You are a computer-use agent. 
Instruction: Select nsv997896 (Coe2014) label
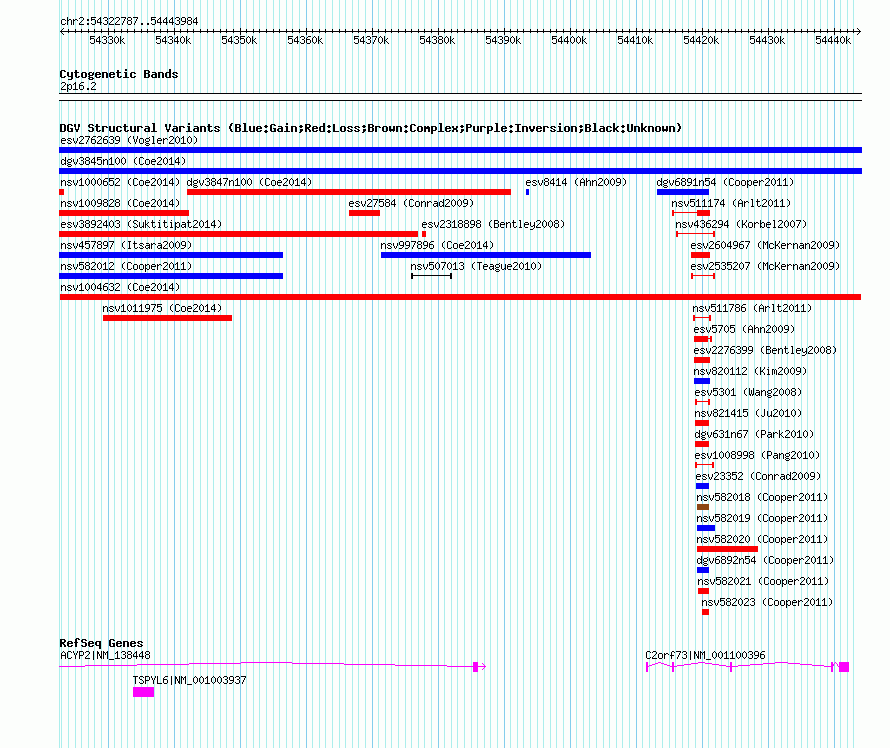pos(437,245)
